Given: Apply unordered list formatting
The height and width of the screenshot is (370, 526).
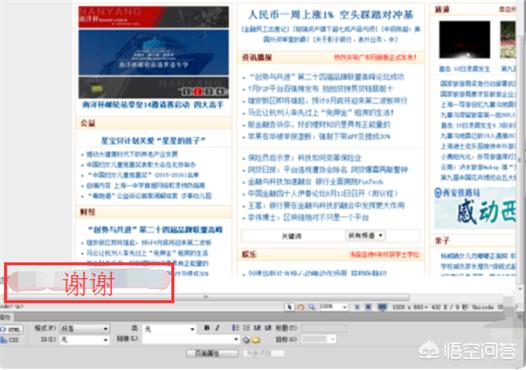Looking at the screenshot, I should click(235, 328).
